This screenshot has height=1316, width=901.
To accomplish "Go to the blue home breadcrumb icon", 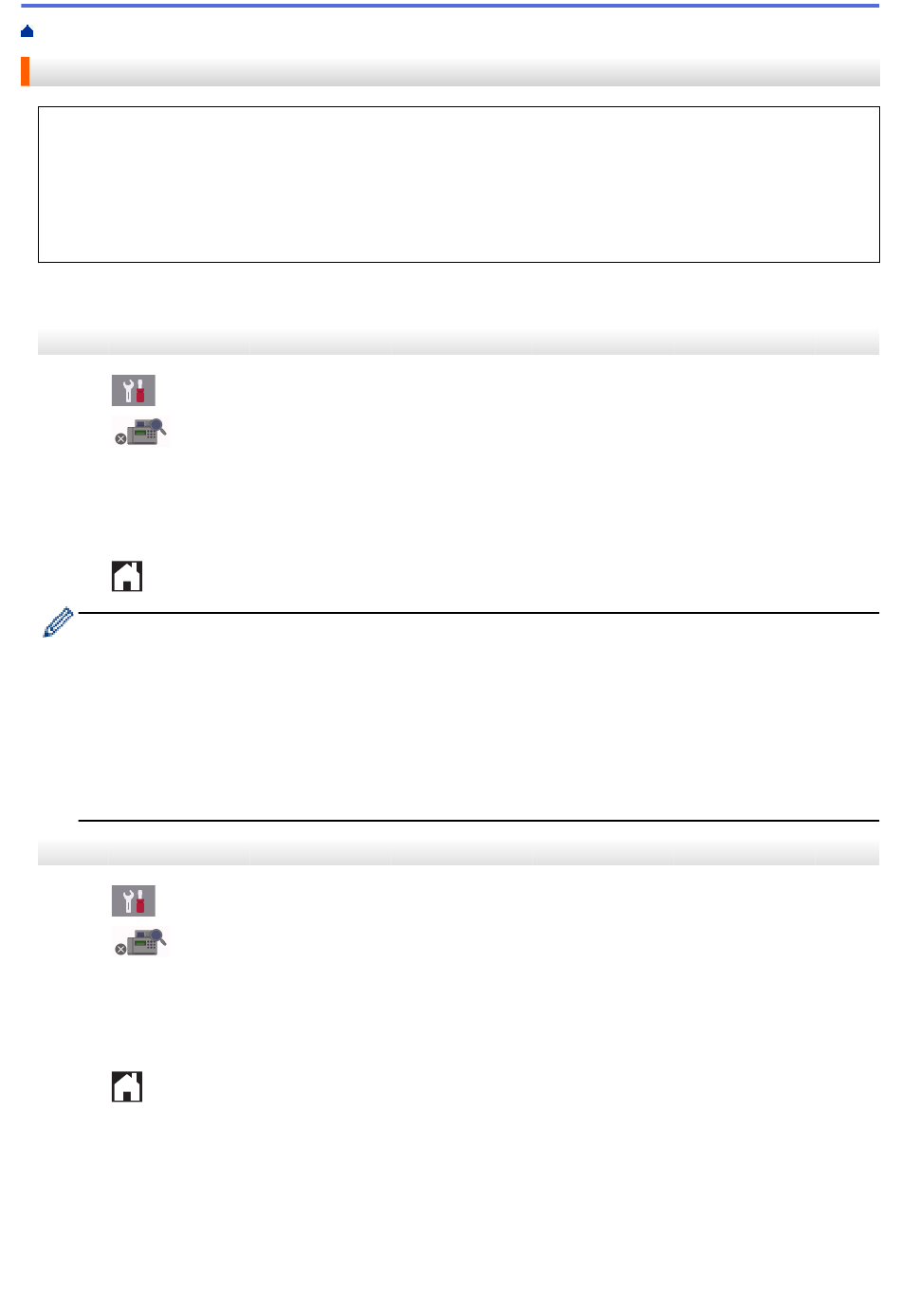I will point(28,32).
